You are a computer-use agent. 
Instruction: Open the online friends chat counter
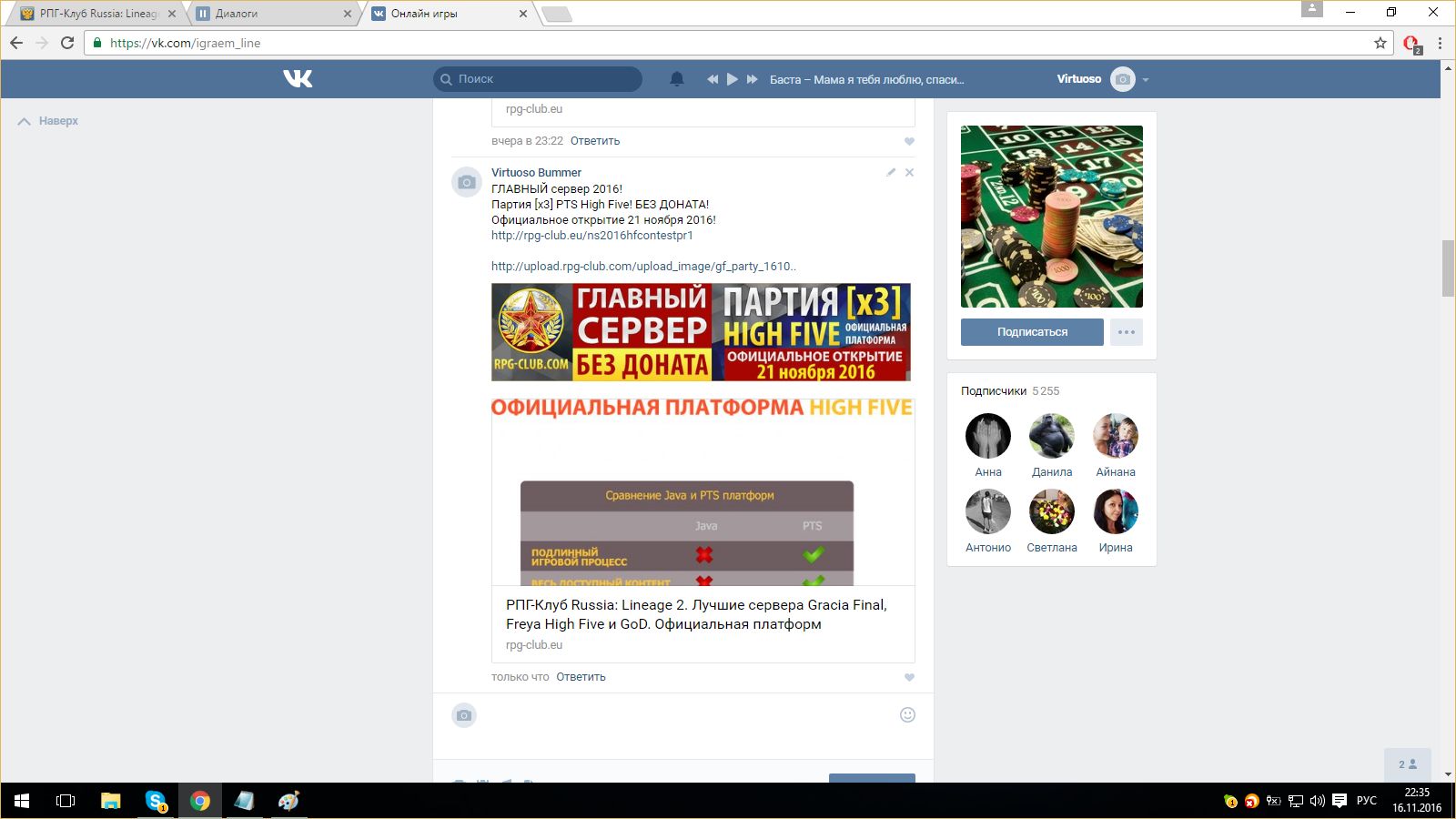tap(1408, 764)
